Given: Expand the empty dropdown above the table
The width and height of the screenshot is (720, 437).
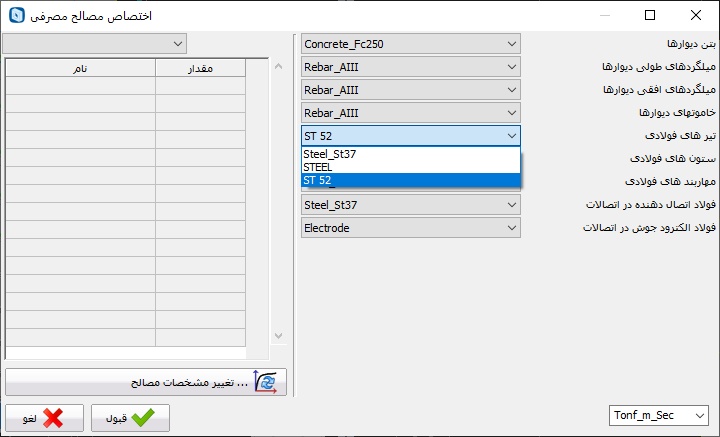Looking at the screenshot, I should (94, 43).
